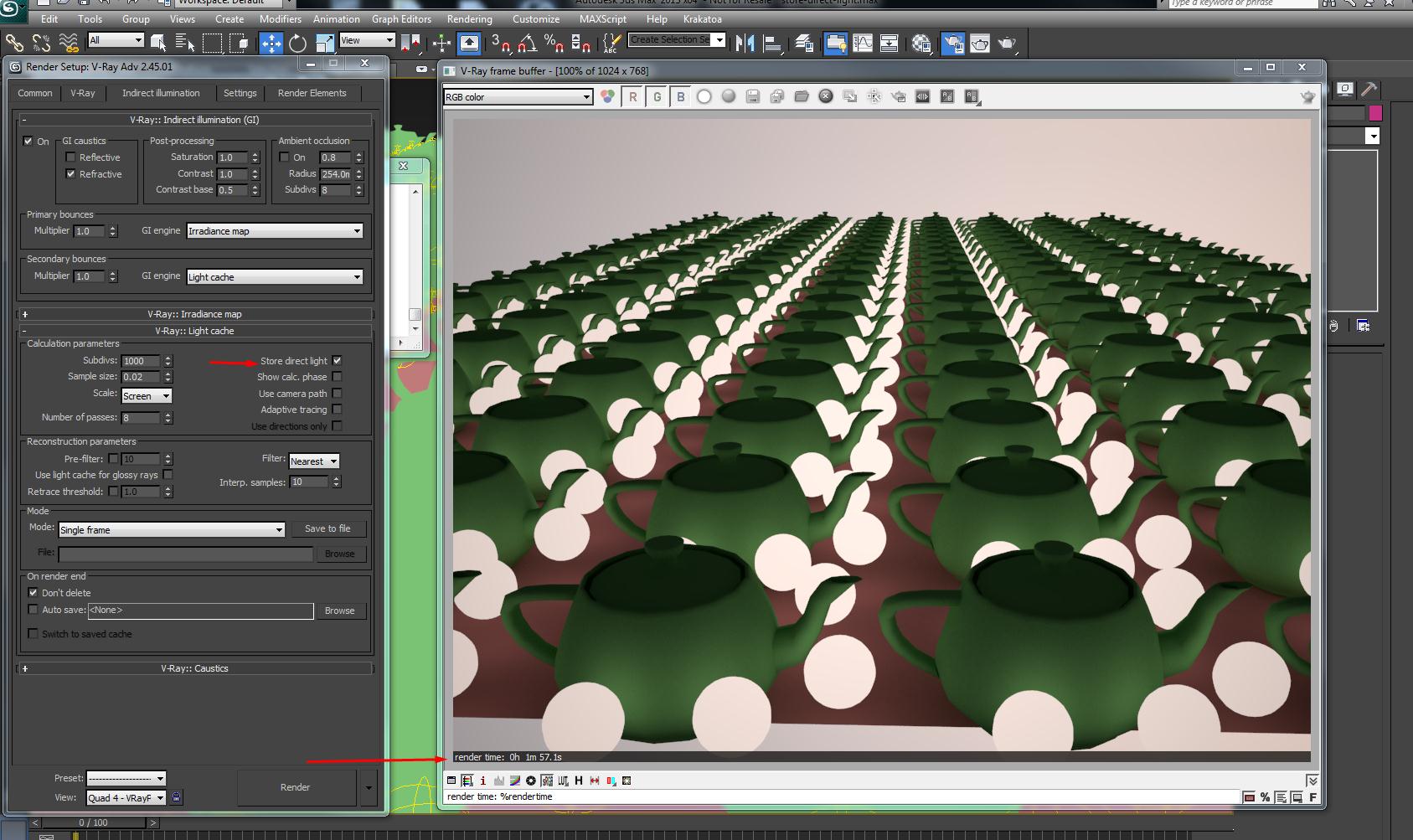
Task: Open secondary bounces GI engine dropdown
Action: click(x=275, y=276)
